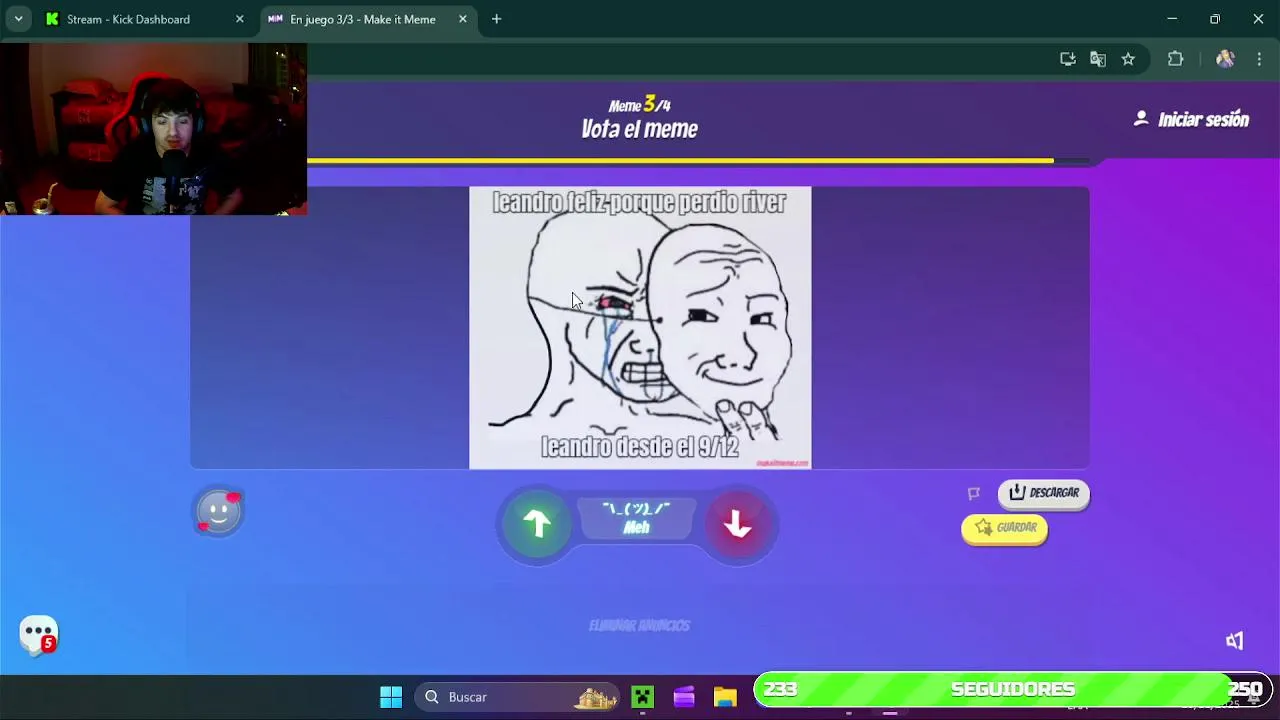This screenshot has width=1280, height=720.
Task: Open the Chrome three-dot menu
Action: pyautogui.click(x=1259, y=59)
